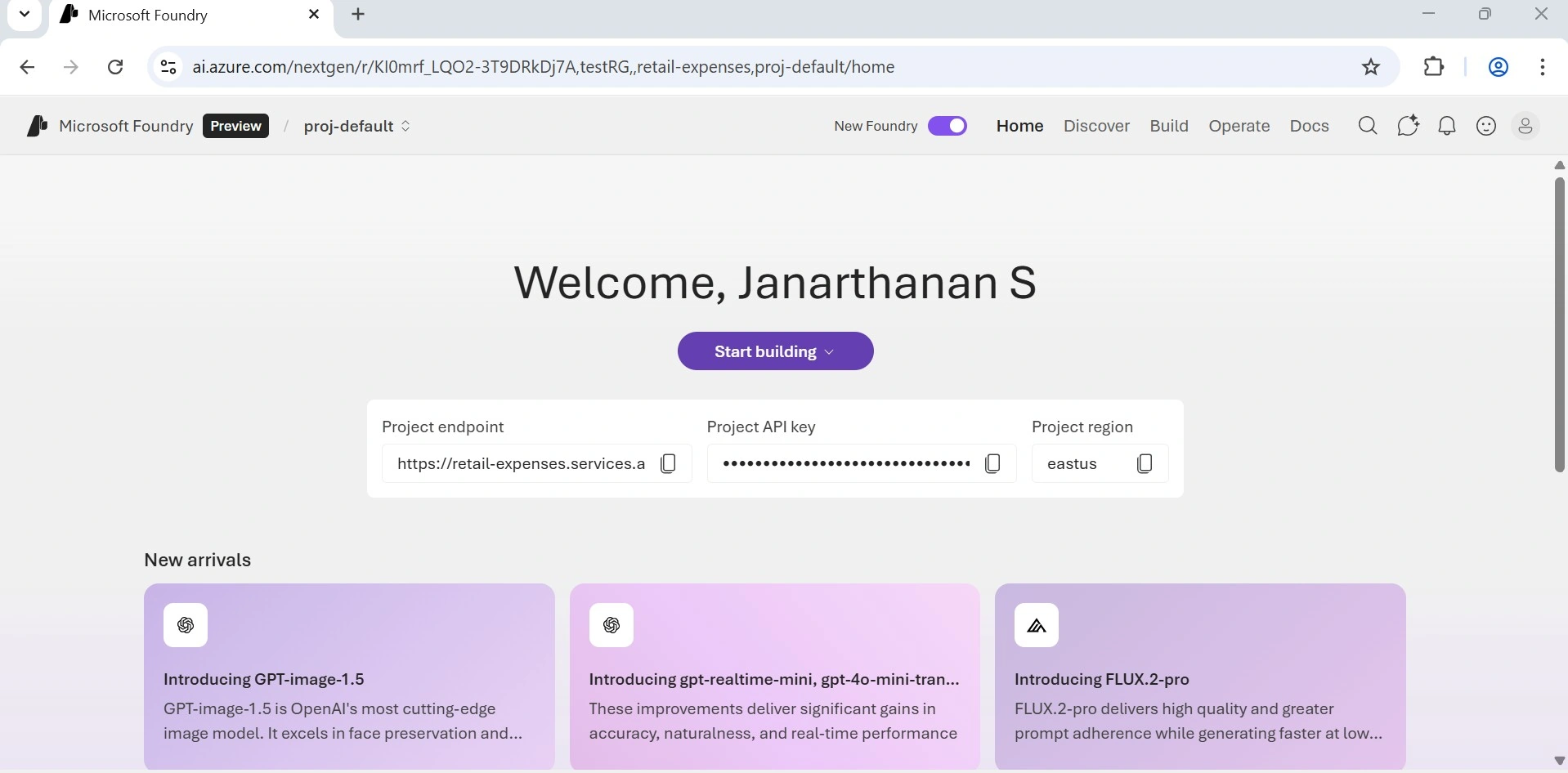
Task: Open the feedback smiley icon
Action: tap(1486, 126)
